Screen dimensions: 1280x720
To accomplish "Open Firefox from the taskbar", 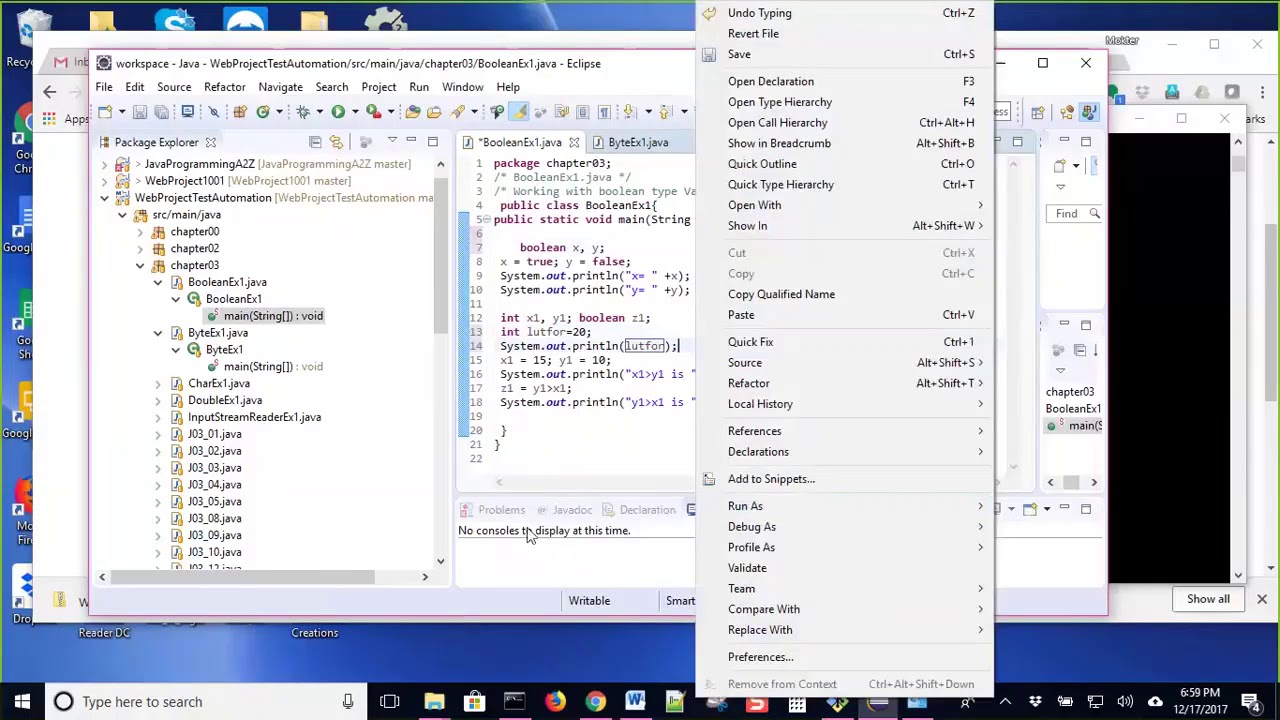I will pyautogui.click(x=555, y=701).
